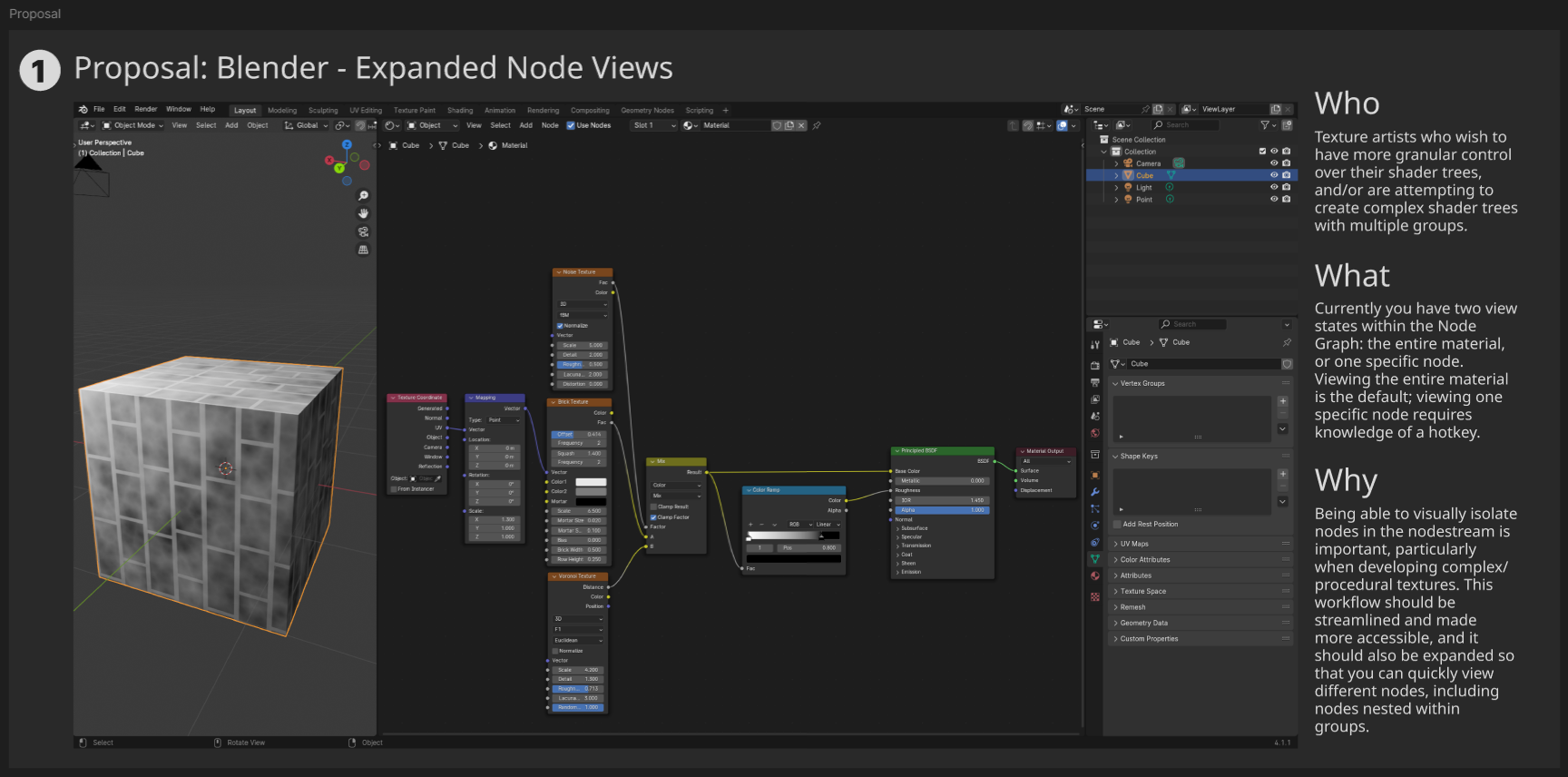Switch perspective/orthographic with the grid icon

pos(363,250)
